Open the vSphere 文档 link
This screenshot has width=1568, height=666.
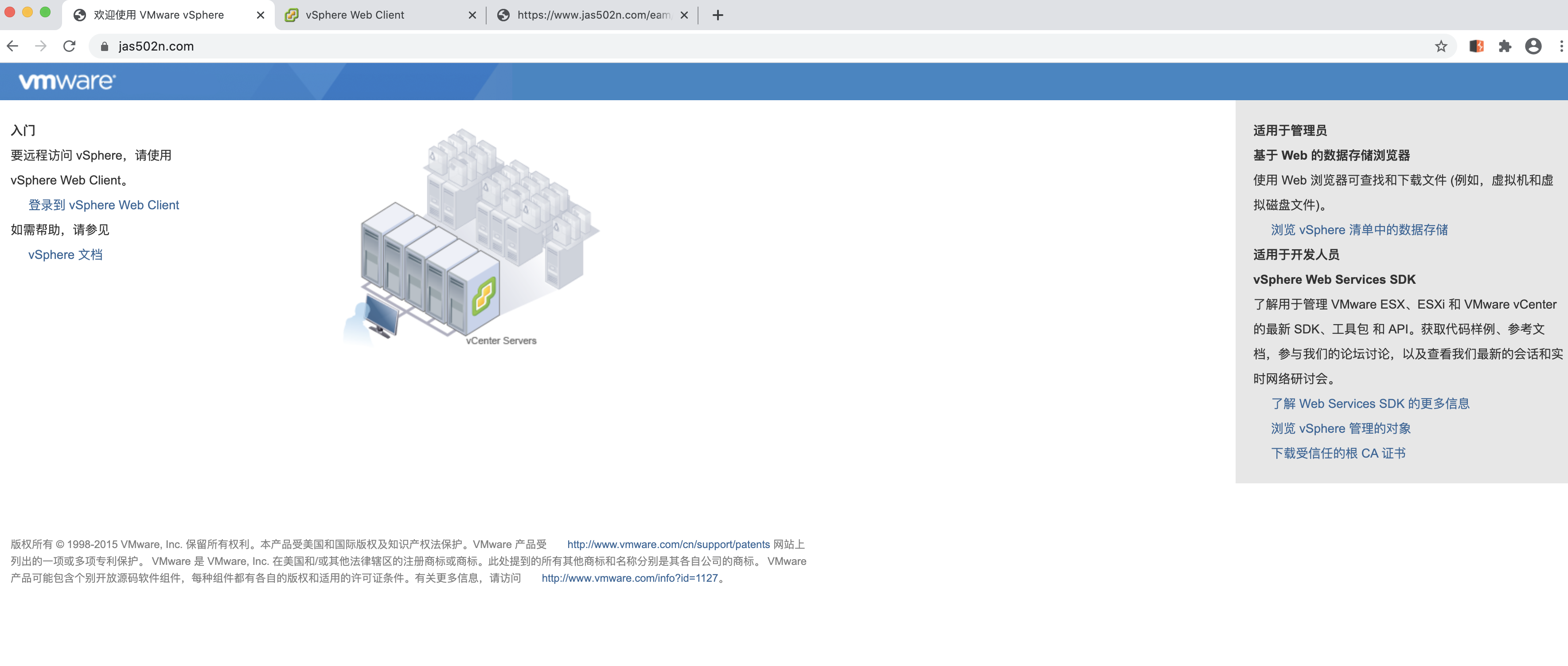click(65, 255)
